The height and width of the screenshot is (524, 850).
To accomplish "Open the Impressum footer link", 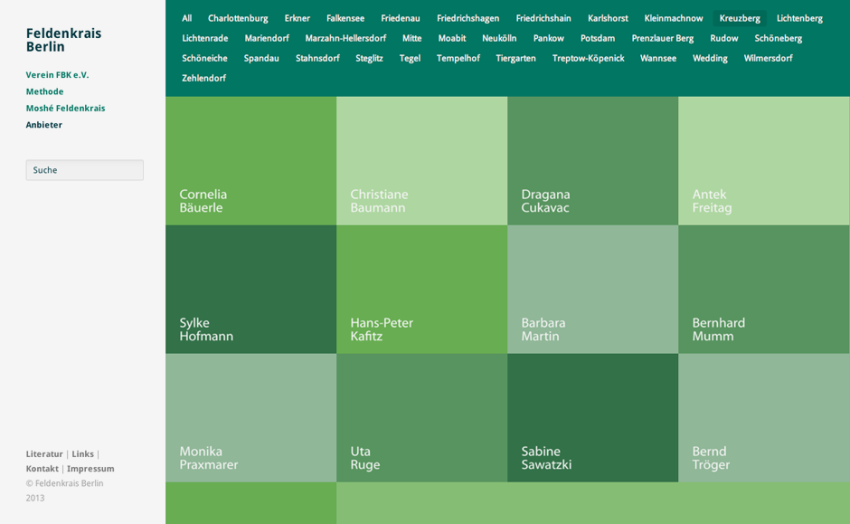I will pos(91,468).
